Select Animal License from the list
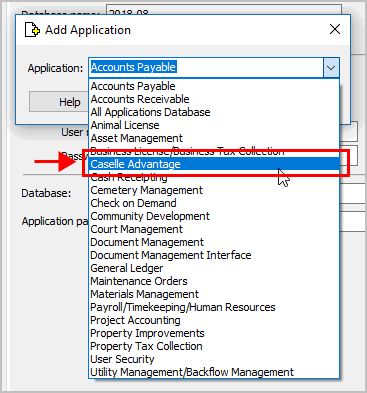This screenshot has height=393, width=367. click(x=214, y=125)
